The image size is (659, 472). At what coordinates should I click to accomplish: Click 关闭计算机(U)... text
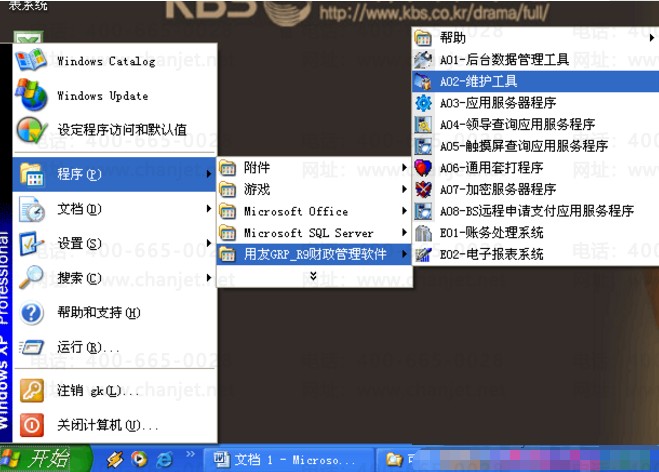coord(108,425)
